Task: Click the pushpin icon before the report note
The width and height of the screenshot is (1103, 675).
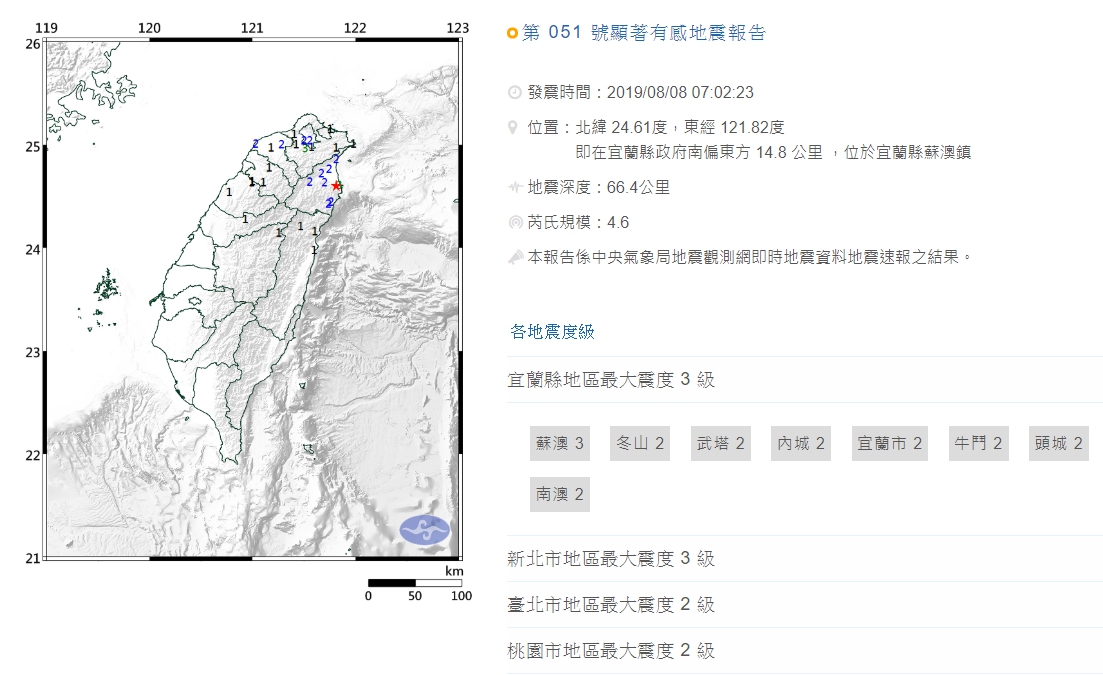Action: pyautogui.click(x=514, y=257)
